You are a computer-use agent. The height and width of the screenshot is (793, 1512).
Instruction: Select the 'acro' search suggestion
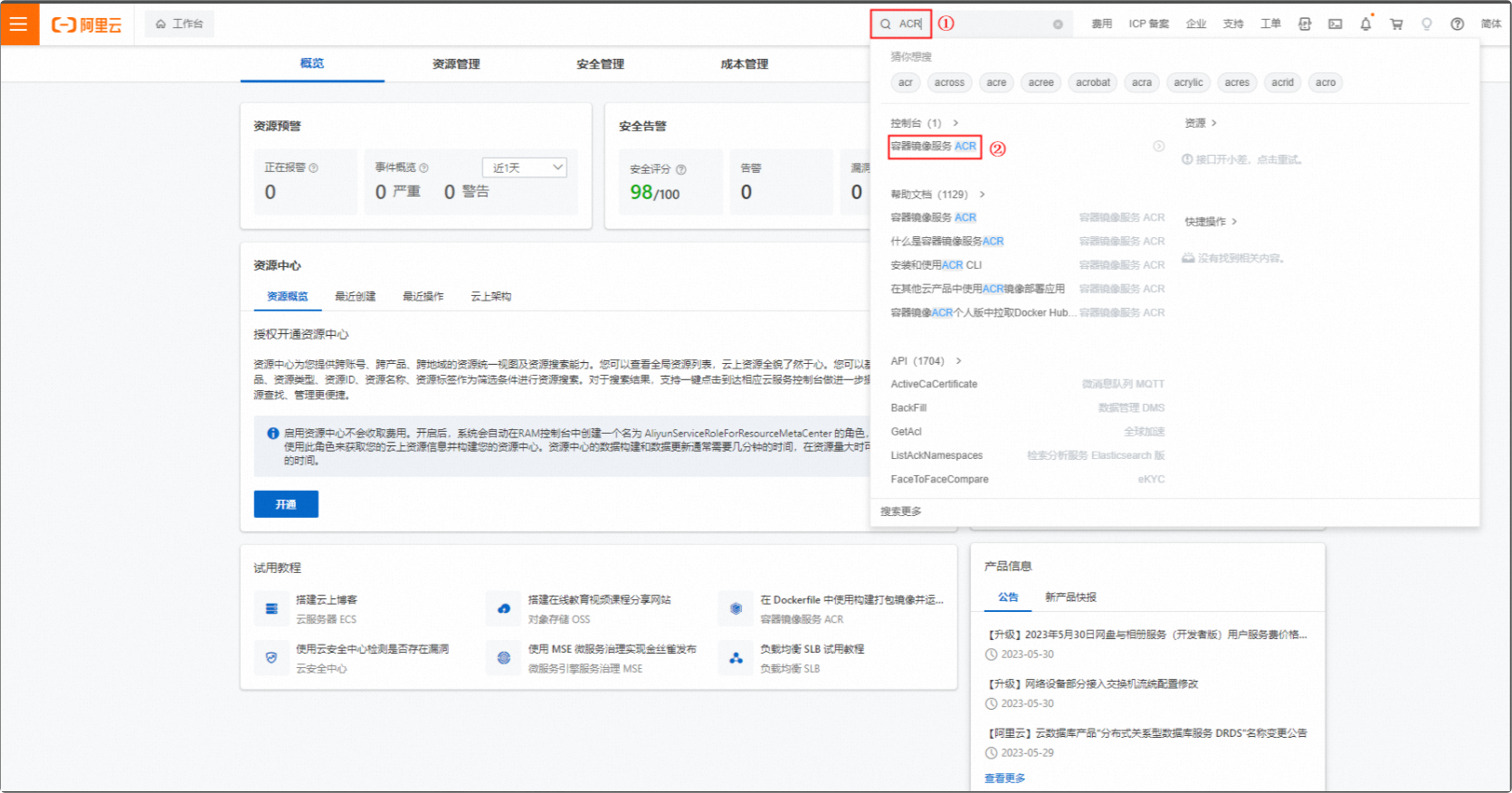[1326, 82]
